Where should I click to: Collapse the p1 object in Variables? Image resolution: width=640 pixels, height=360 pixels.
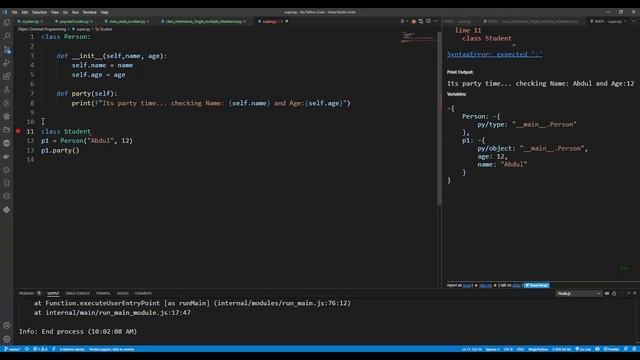click(480, 140)
